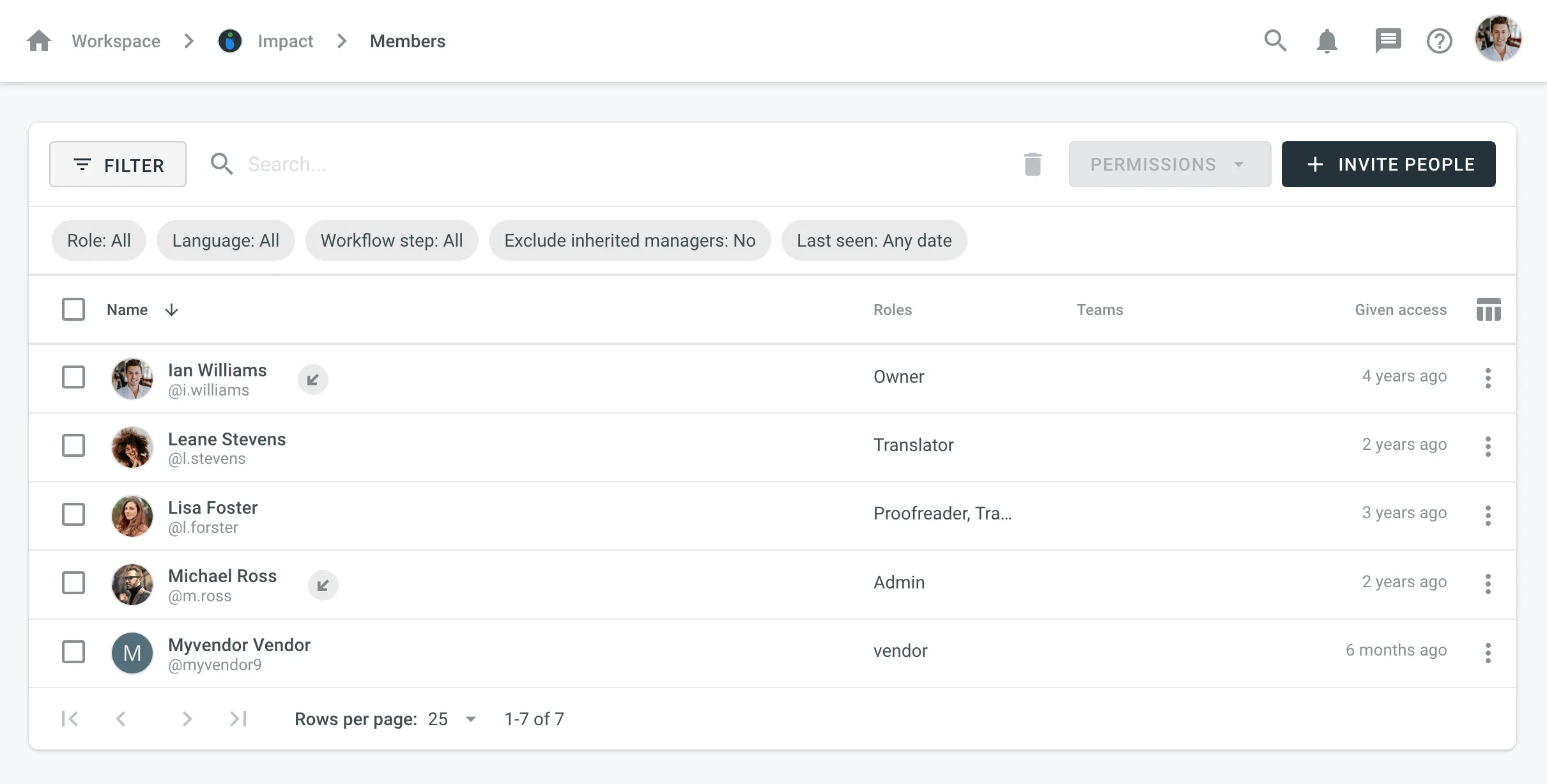Open Role: All filter option
The height and width of the screenshot is (784, 1547).
click(99, 240)
